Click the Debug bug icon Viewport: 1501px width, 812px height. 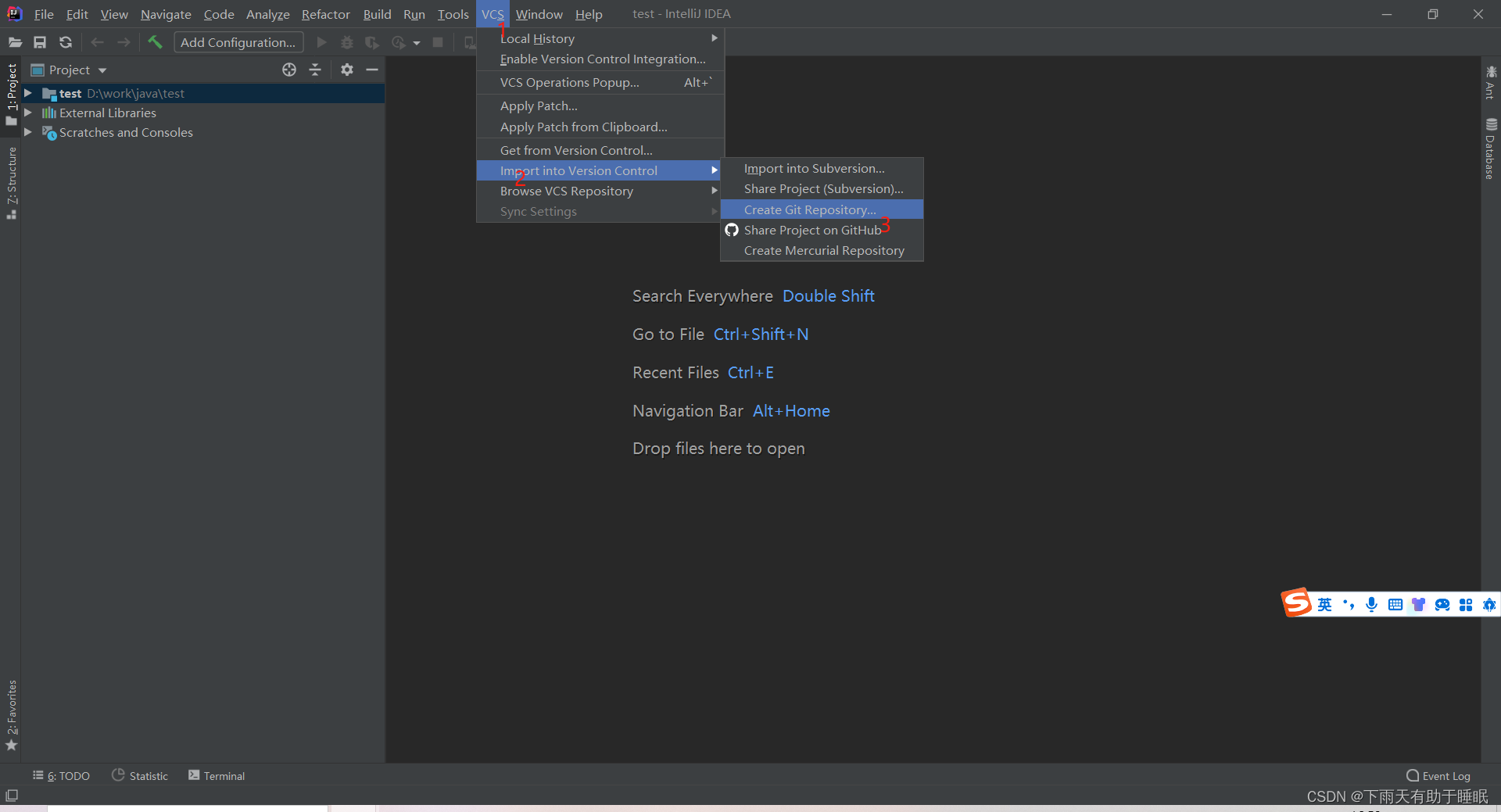(x=347, y=42)
